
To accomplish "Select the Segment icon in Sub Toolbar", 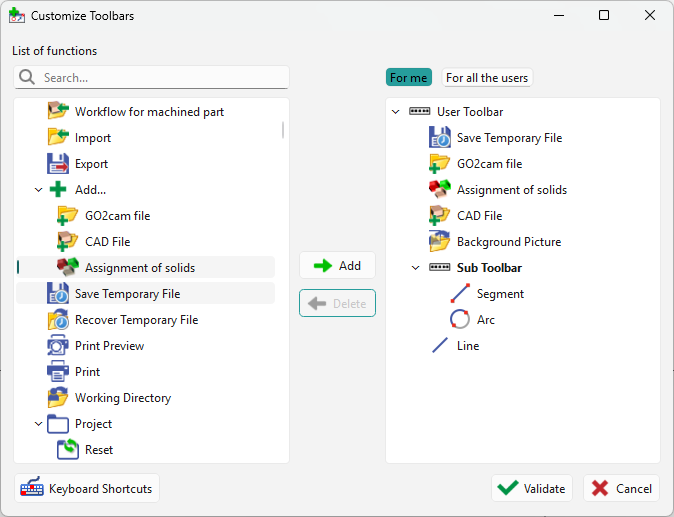I will click(460, 294).
